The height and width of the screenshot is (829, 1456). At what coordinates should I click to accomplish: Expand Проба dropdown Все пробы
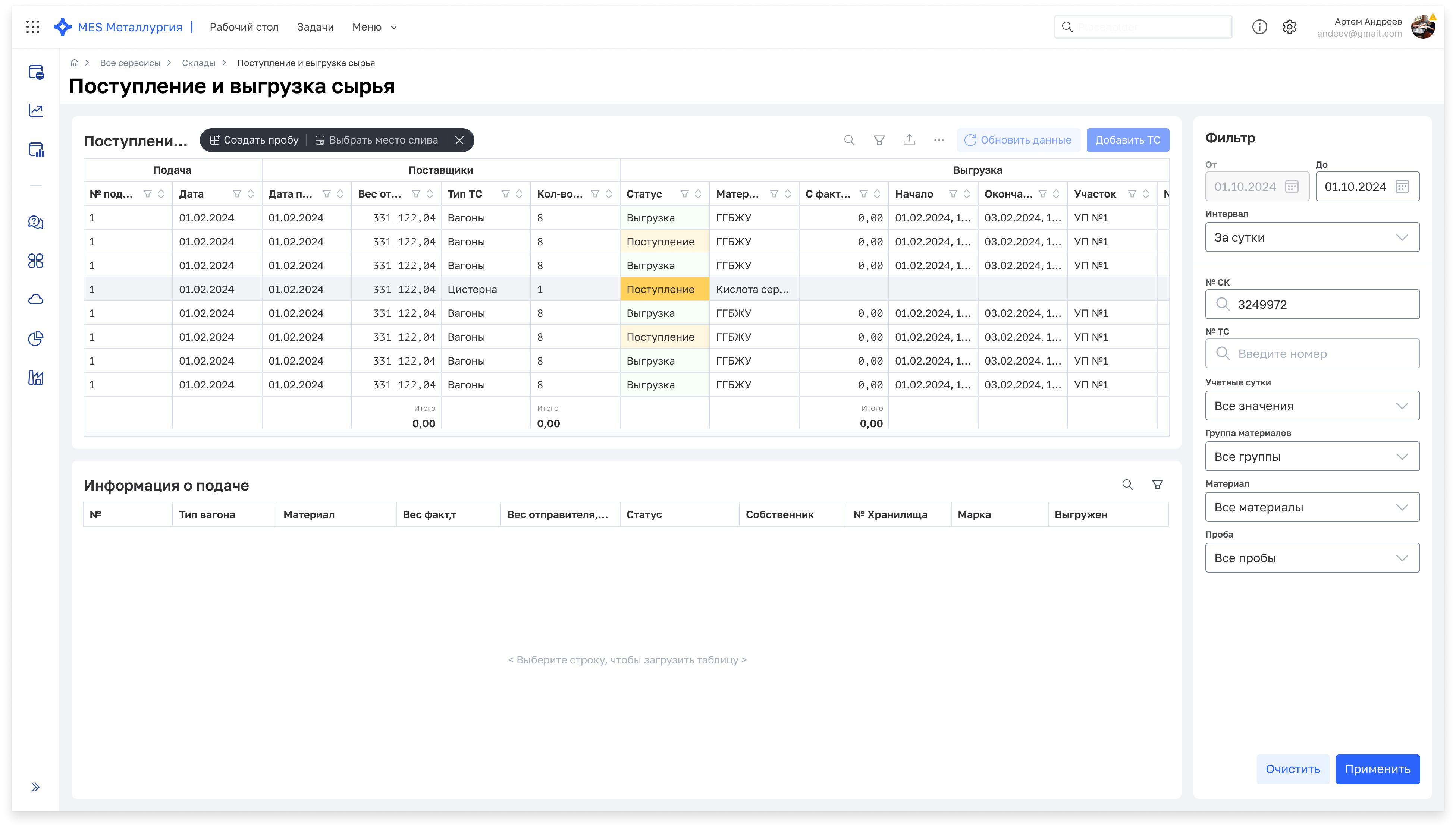(1312, 558)
